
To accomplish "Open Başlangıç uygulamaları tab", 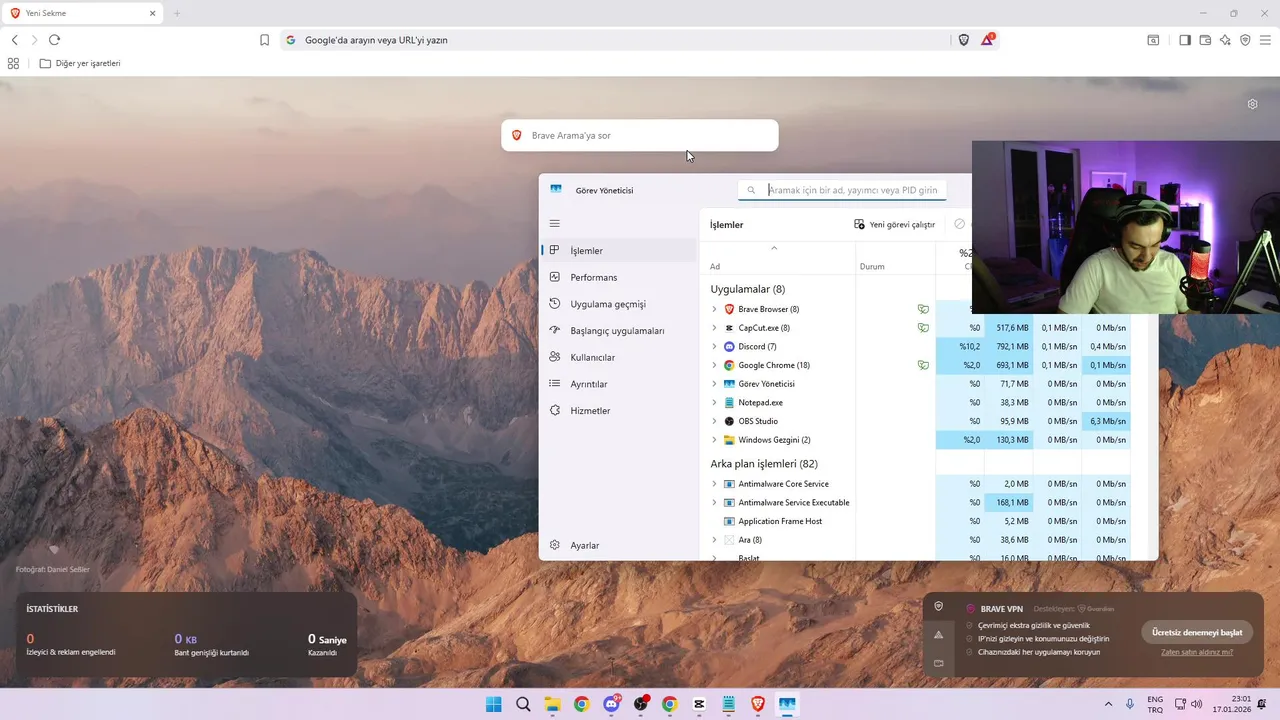I will (618, 330).
